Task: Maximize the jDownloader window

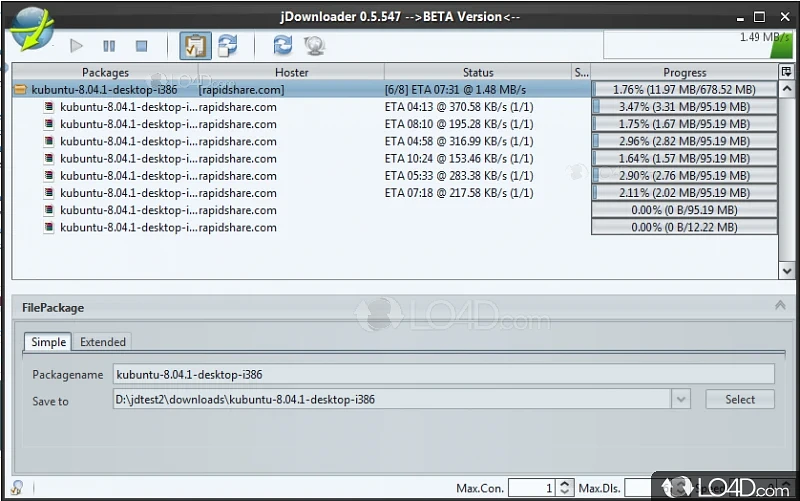Action: (759, 17)
